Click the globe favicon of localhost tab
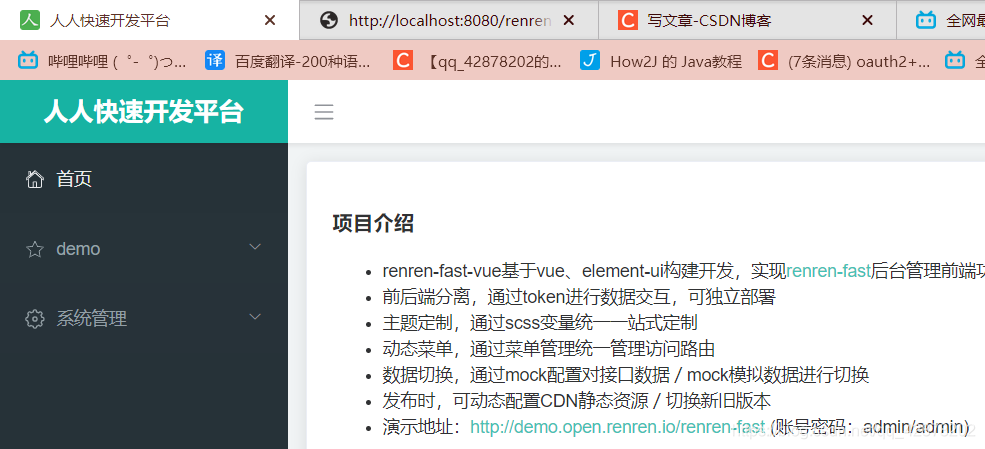 pos(329,21)
